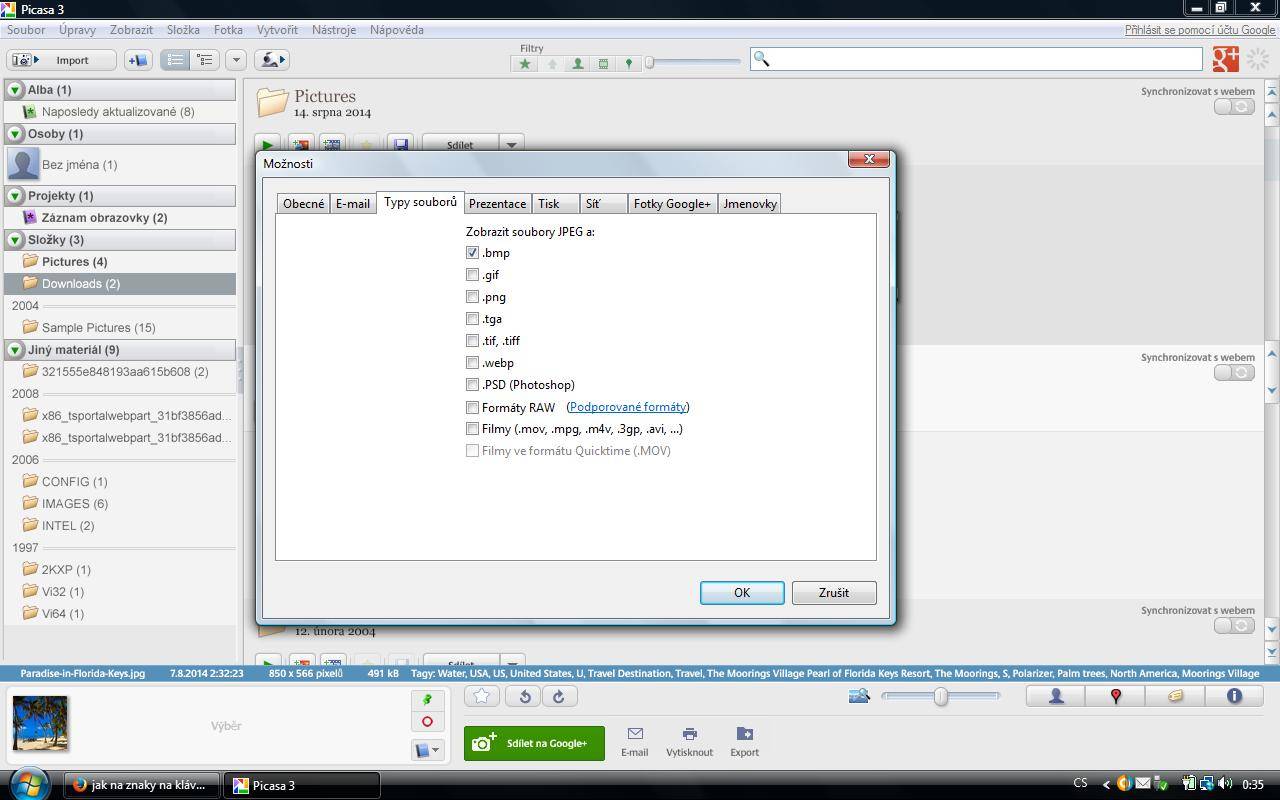This screenshot has height=800, width=1280.
Task: Enable the .webp checkbox
Action: point(472,363)
